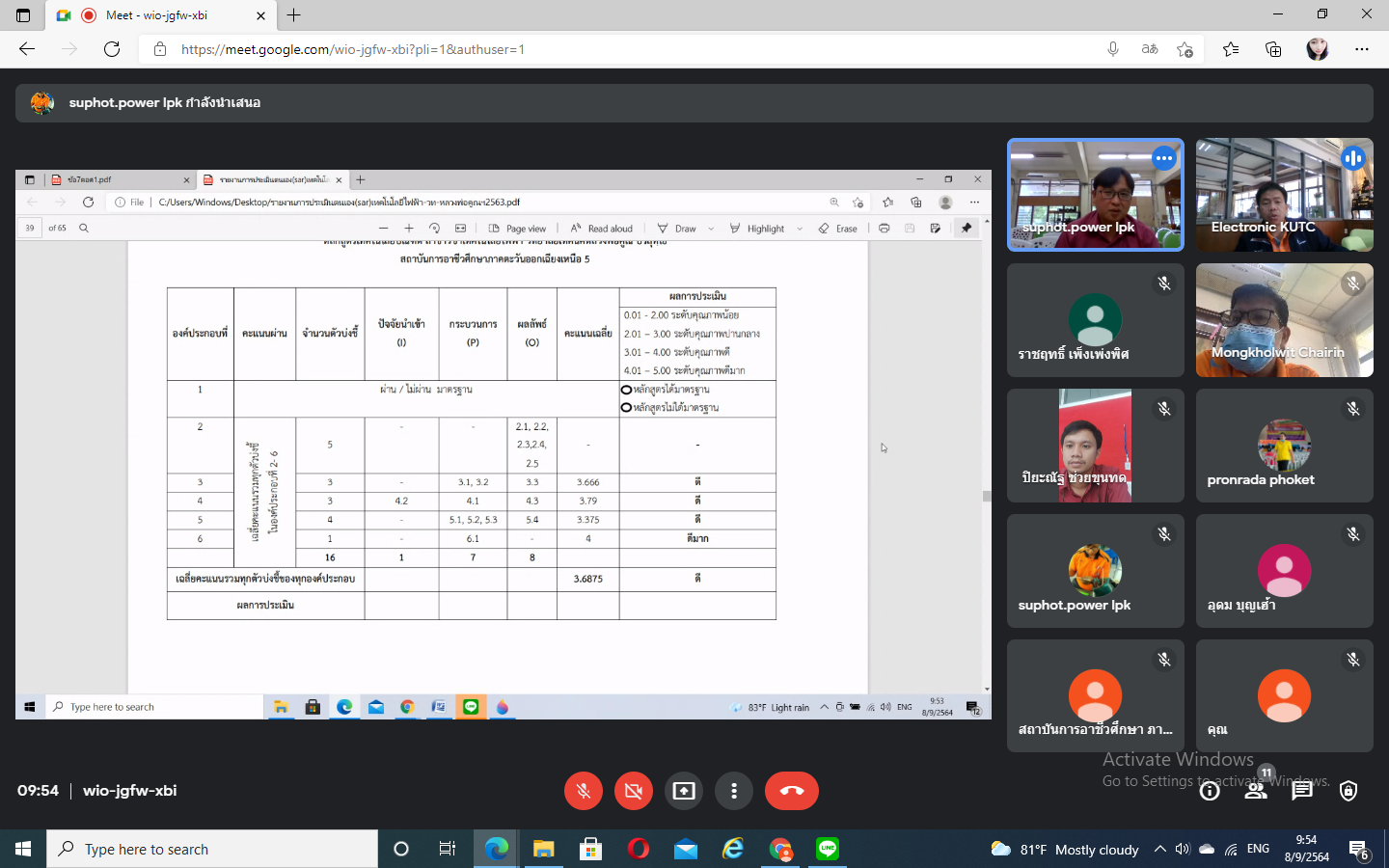Open a new browser tab

294,15
